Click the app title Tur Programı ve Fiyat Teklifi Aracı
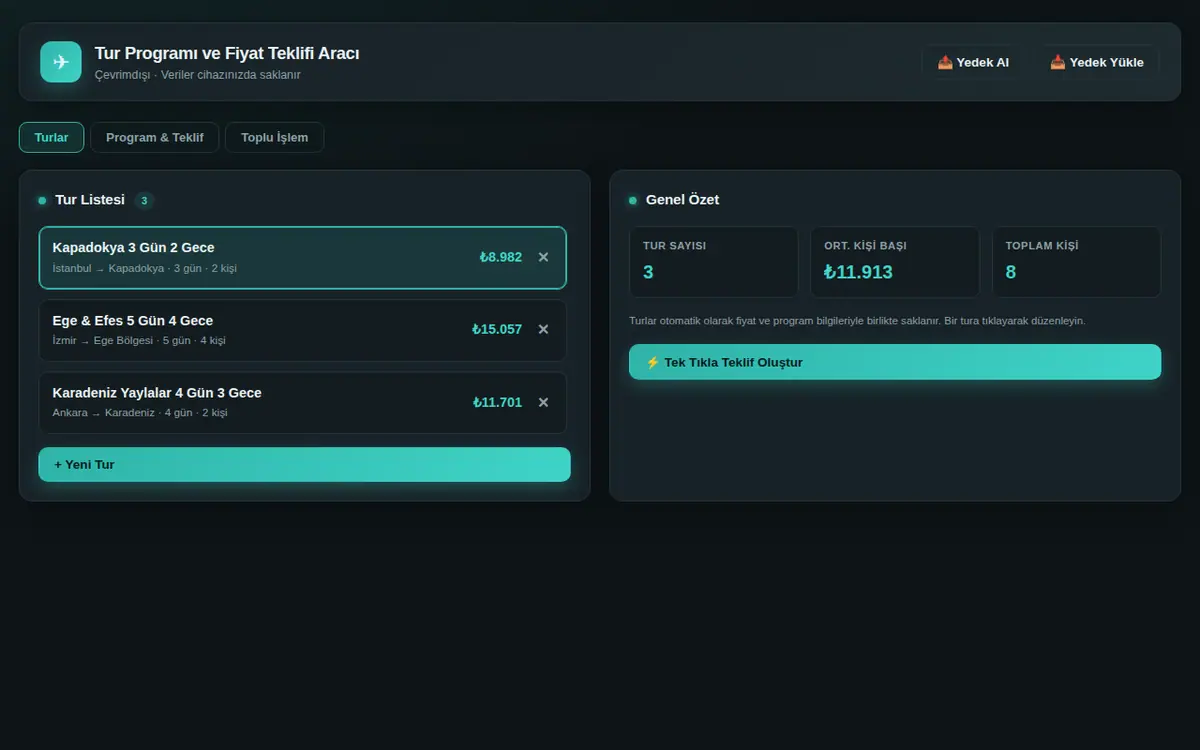This screenshot has width=1200, height=750. (x=227, y=53)
